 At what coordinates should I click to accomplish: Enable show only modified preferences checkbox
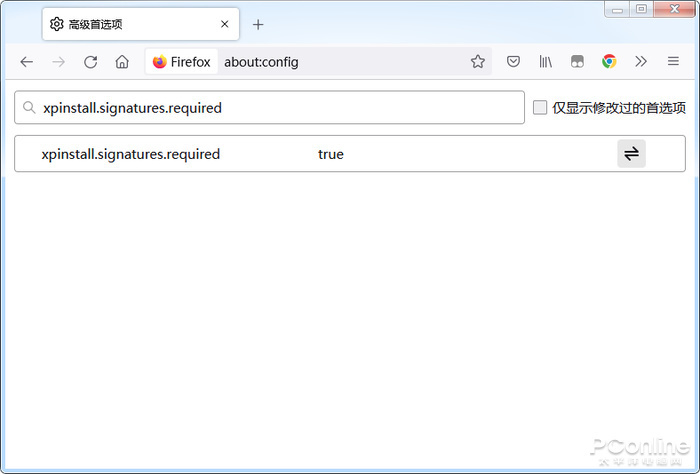540,108
